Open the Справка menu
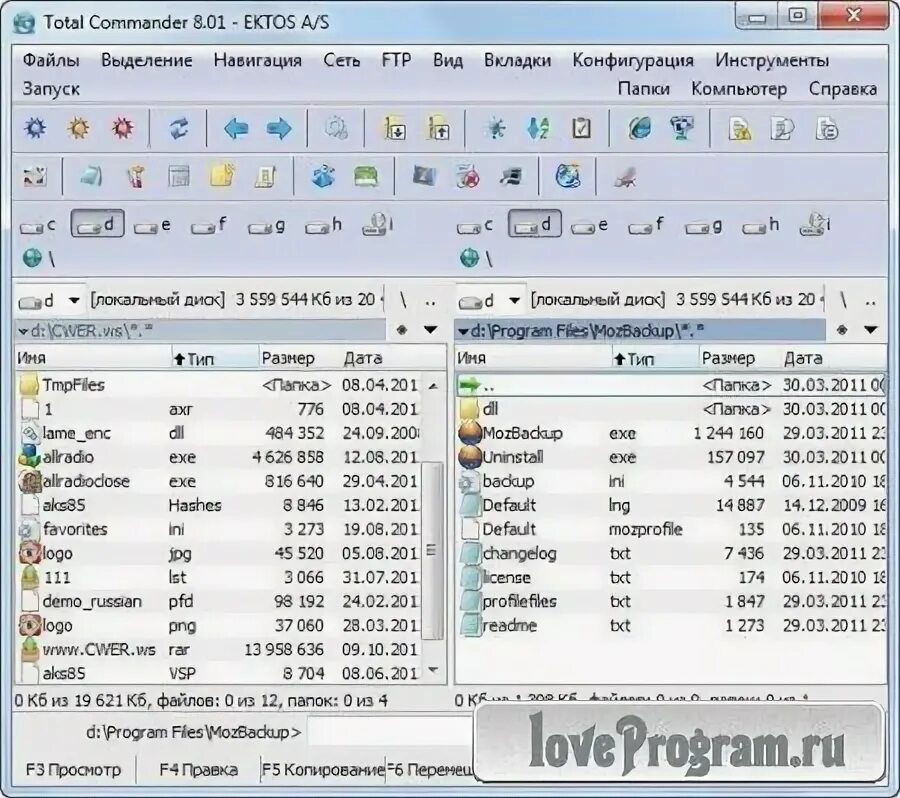Viewport: 900px width, 798px height. tap(843, 89)
